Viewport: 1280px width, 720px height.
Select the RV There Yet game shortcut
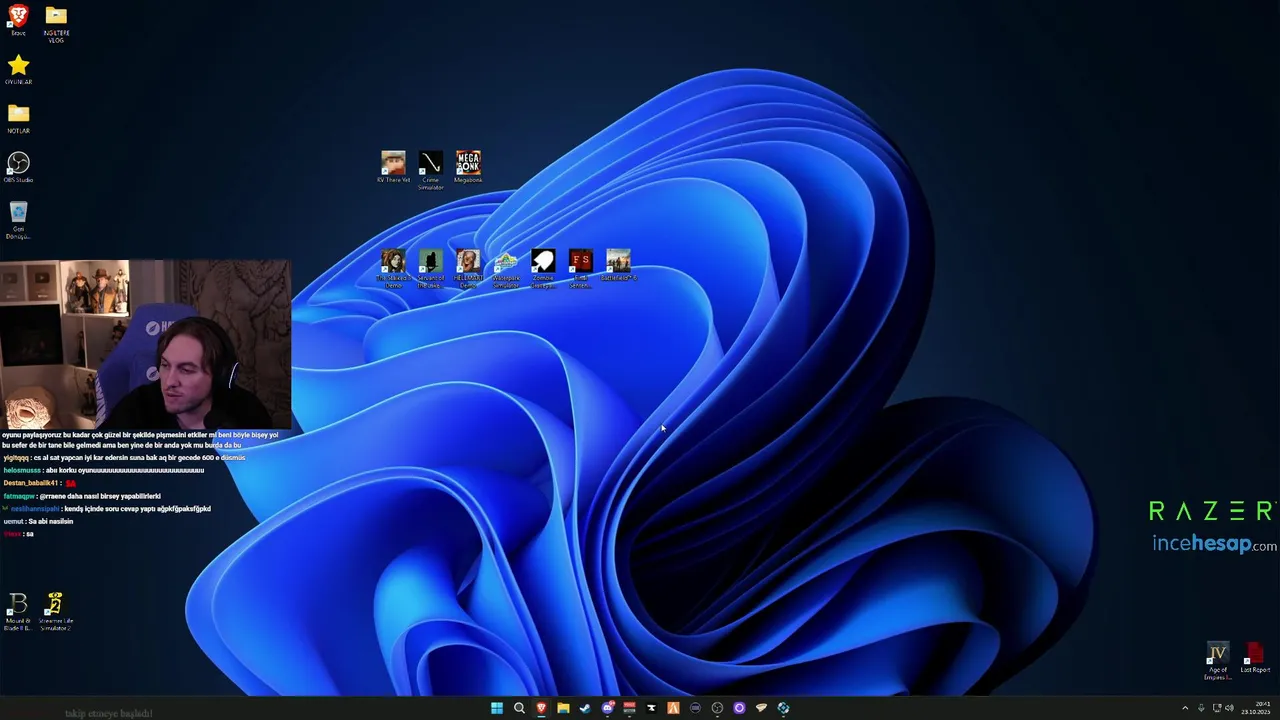tap(393, 167)
